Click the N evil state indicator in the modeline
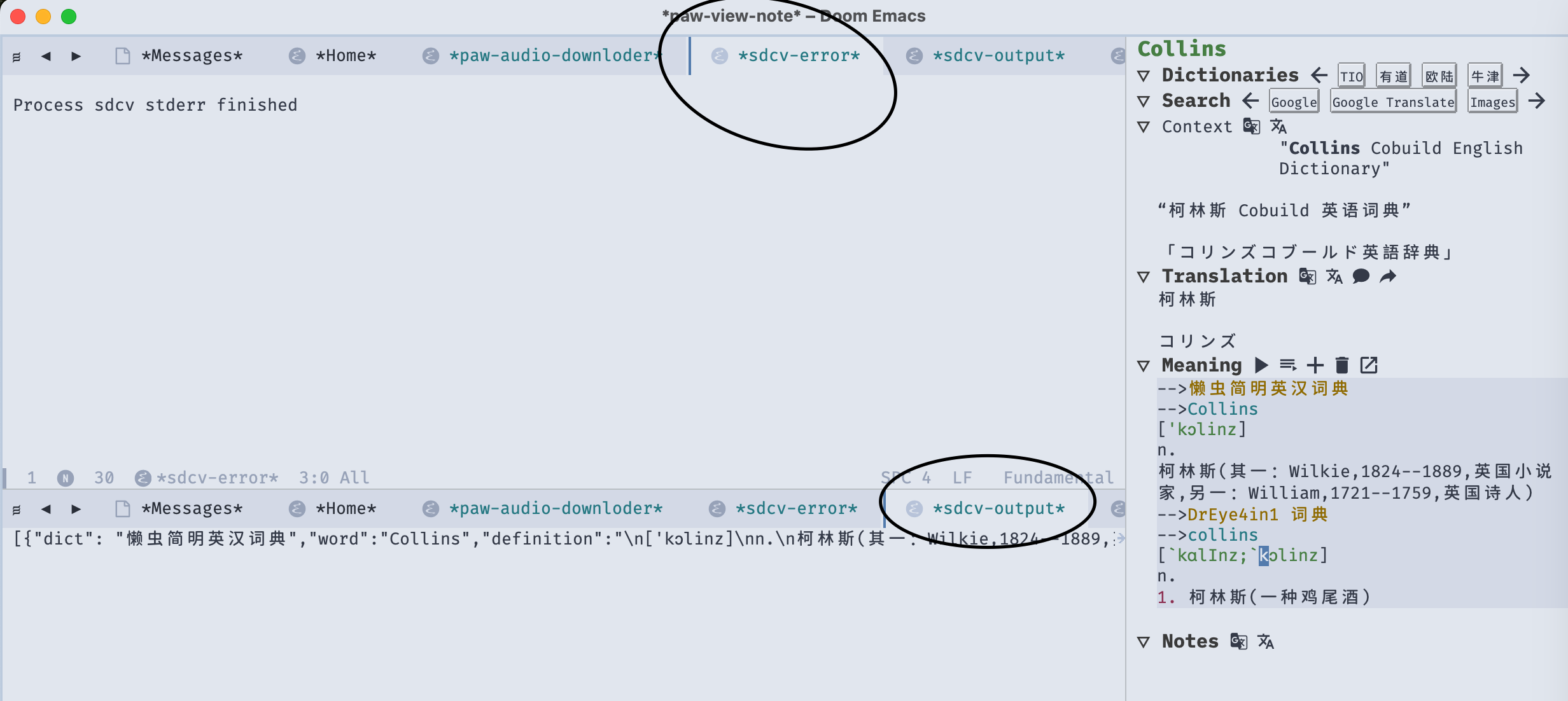 tap(66, 478)
